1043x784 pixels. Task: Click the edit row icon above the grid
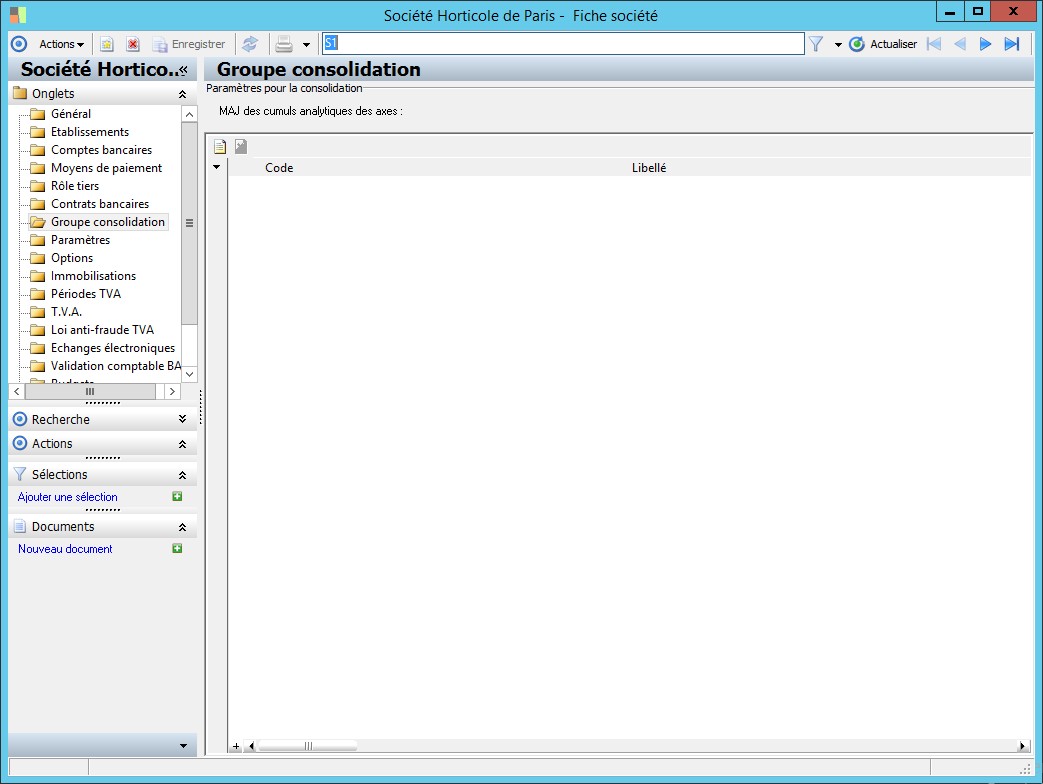pyautogui.click(x=241, y=146)
